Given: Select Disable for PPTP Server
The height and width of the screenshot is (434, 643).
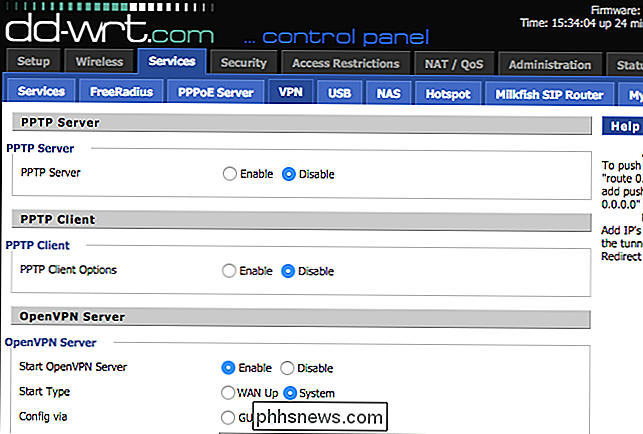Looking at the screenshot, I should click(289, 174).
